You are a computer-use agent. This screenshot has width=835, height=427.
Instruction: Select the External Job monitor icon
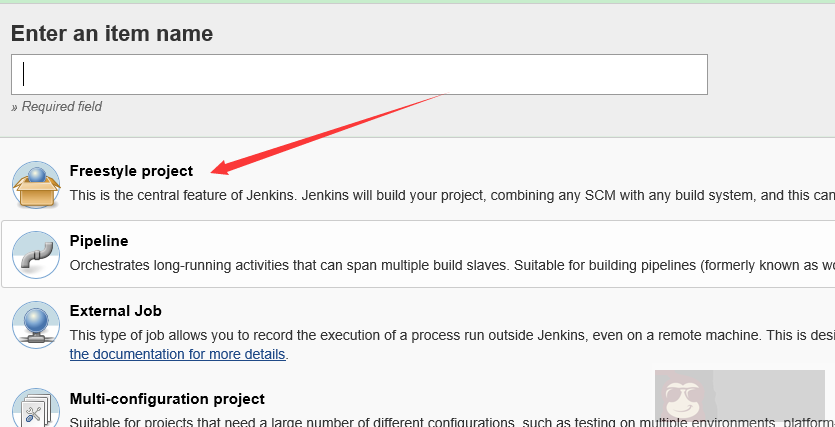click(36, 325)
